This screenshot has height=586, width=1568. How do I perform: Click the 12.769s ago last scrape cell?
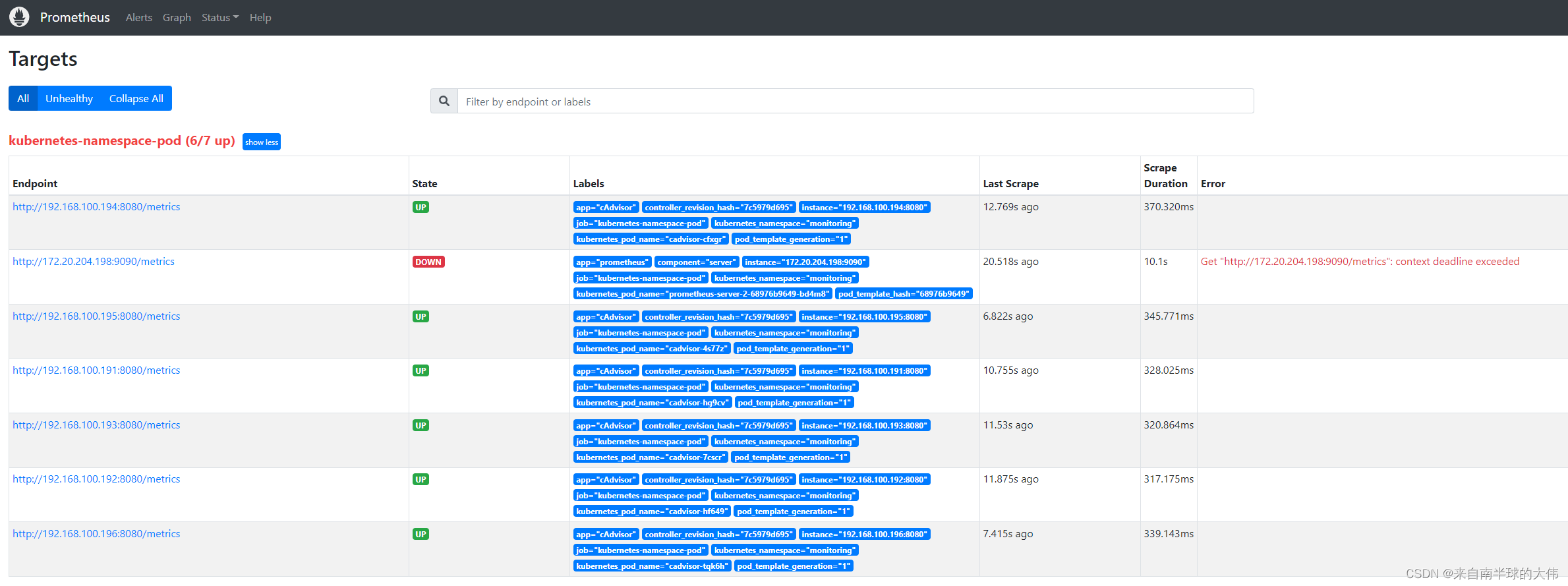(x=1010, y=207)
